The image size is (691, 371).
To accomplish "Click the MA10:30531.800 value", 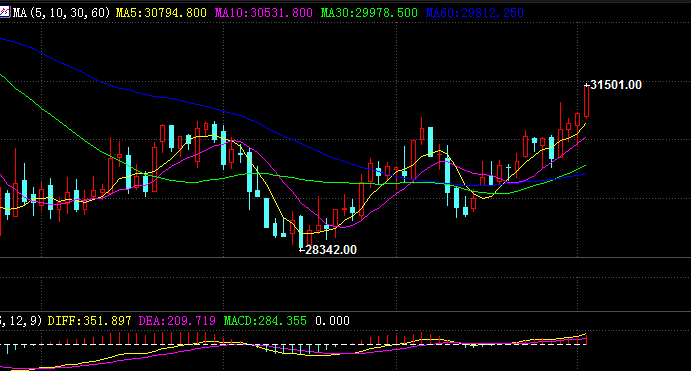I will 264,13.
